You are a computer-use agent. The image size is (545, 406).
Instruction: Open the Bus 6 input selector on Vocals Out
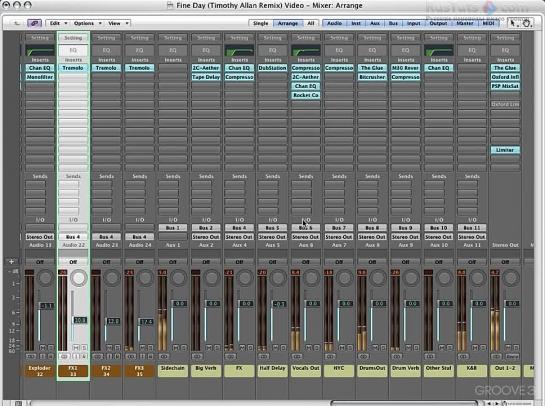pos(306,228)
